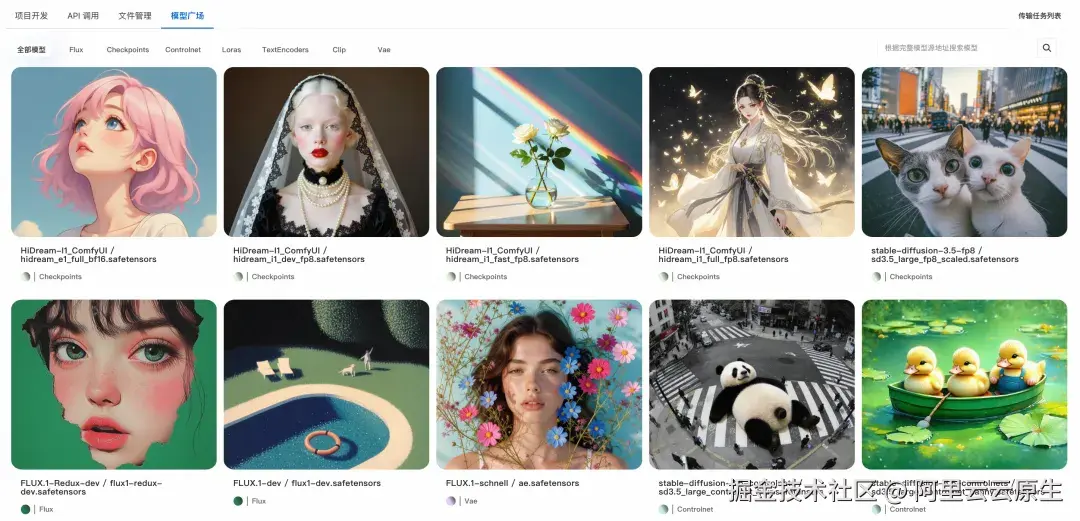Open 传输任务列表 link
This screenshot has width=1080, height=521.
click(x=1039, y=16)
